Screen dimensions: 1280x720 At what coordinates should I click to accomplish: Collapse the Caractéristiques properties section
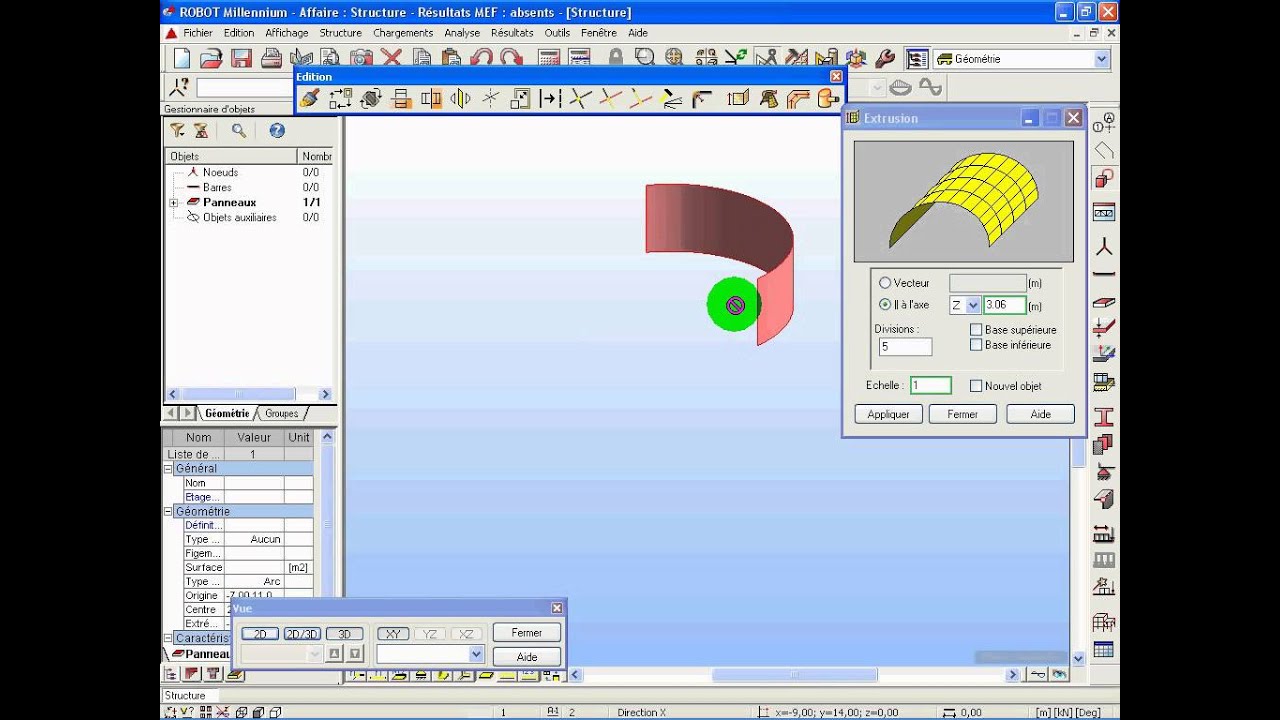coord(168,638)
